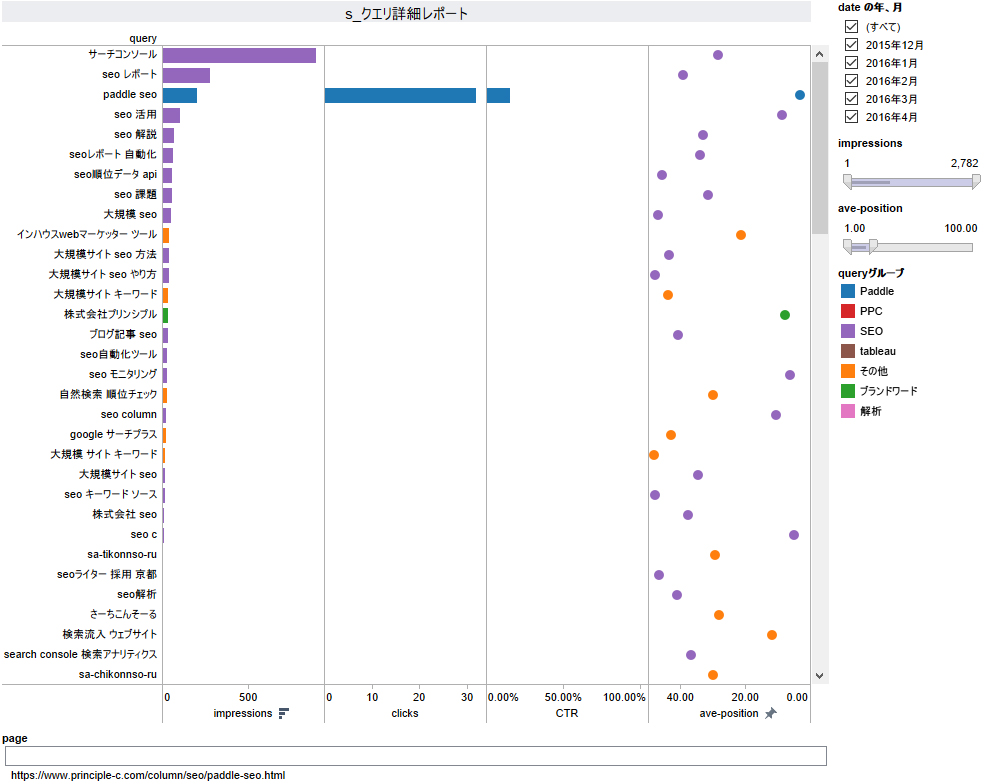Click the scroll up arrow of query list
The width and height of the screenshot is (988, 784).
coord(820,54)
